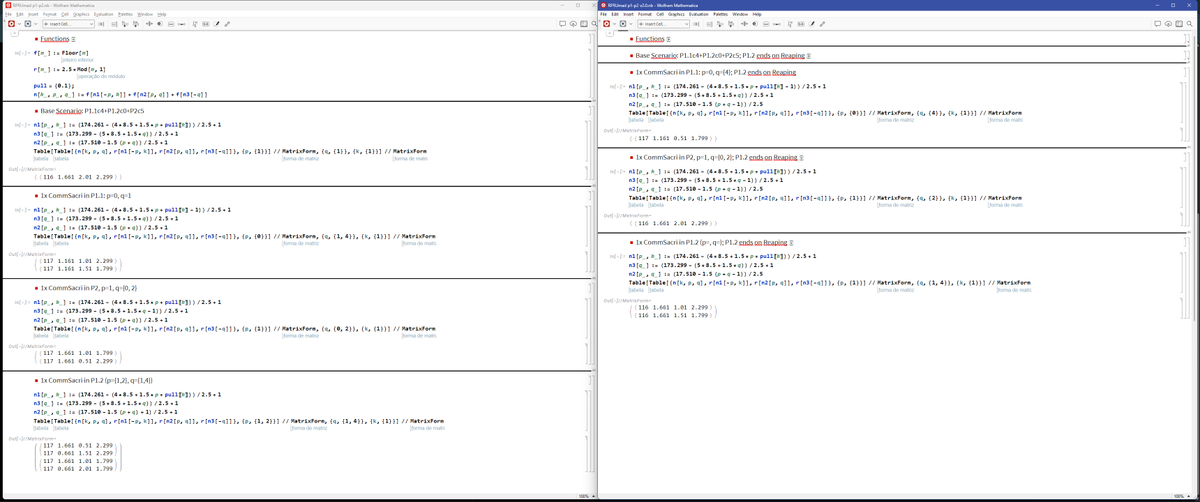Click speech bubble chat icon in left window

click(x=563, y=24)
